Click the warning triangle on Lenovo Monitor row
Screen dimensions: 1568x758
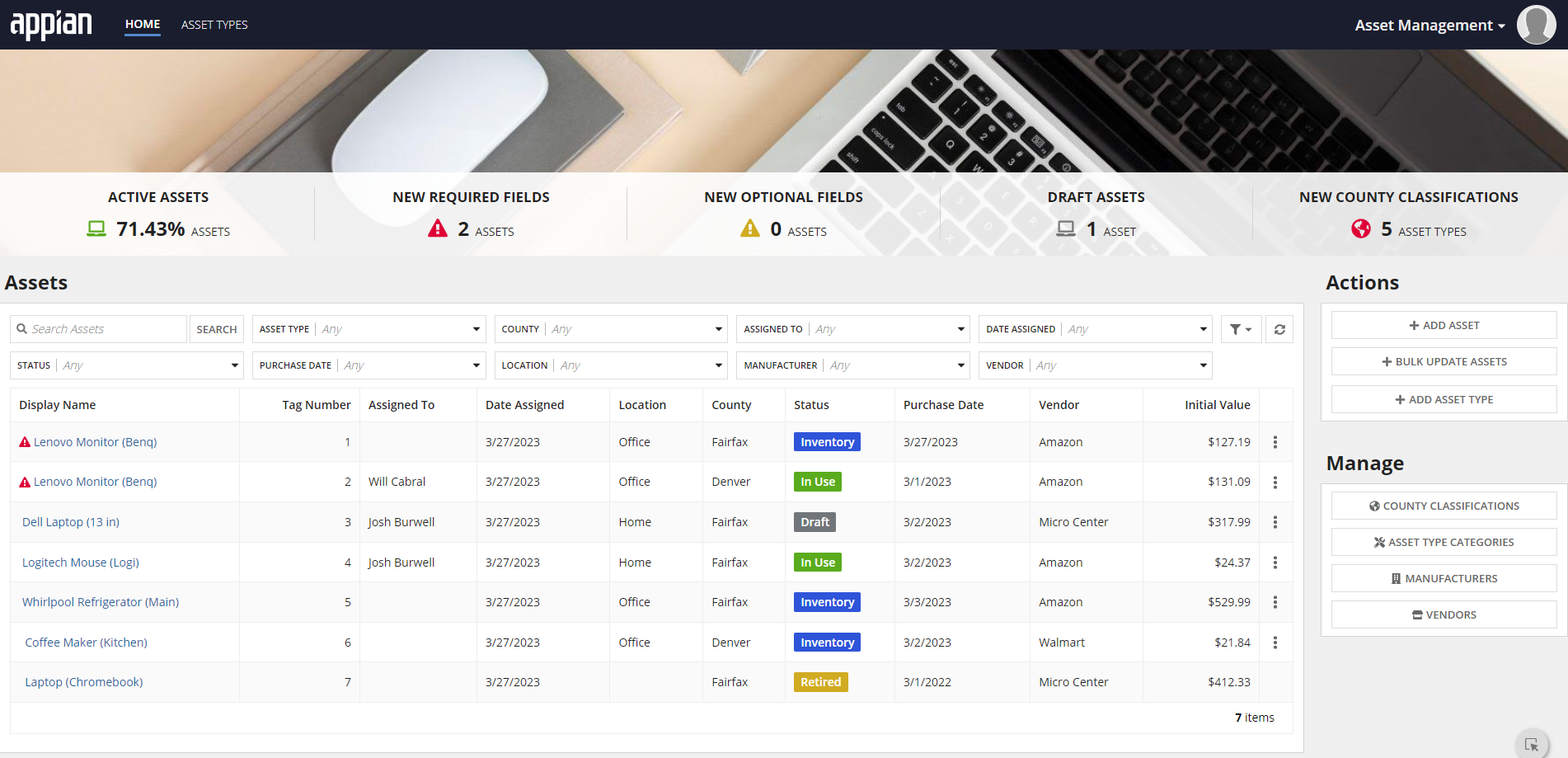point(24,441)
